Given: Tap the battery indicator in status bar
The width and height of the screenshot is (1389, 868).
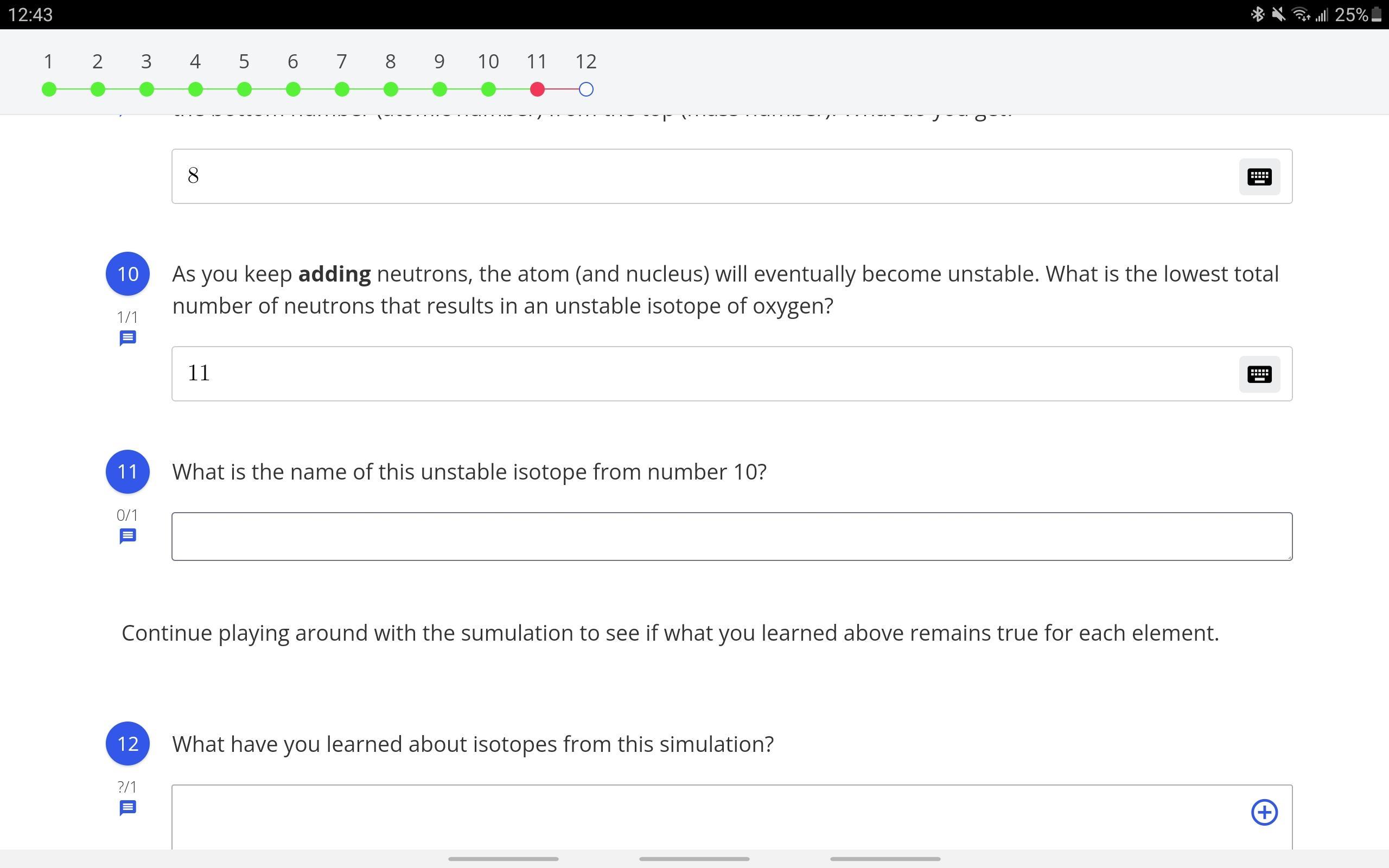Looking at the screenshot, I should 1376,14.
